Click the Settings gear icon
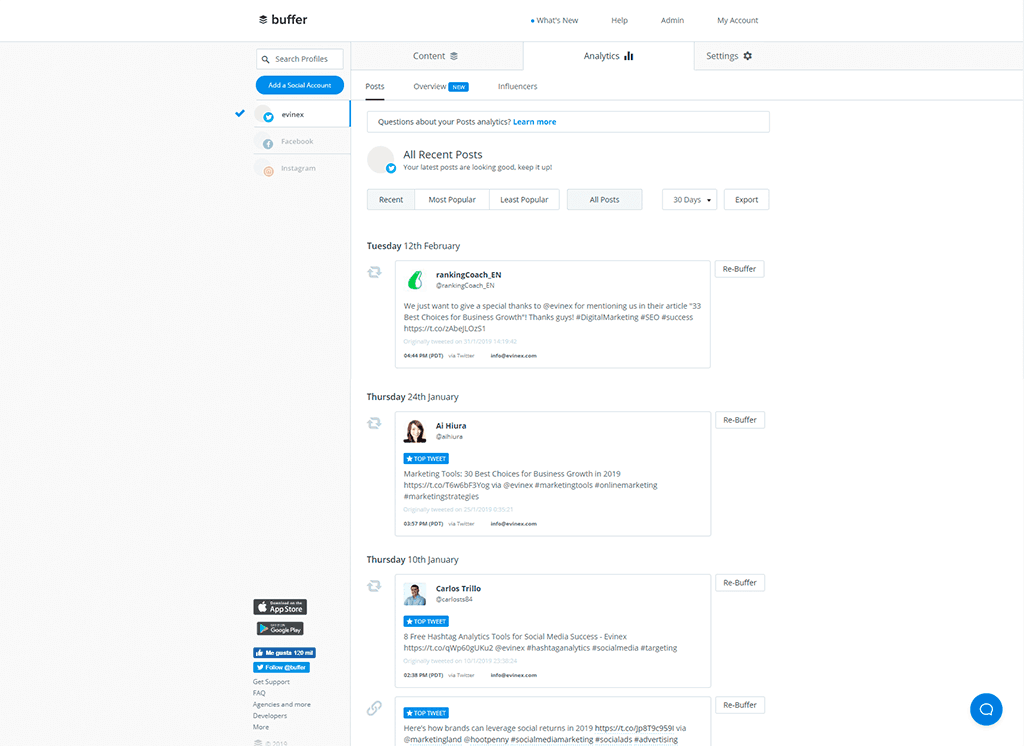 (748, 56)
